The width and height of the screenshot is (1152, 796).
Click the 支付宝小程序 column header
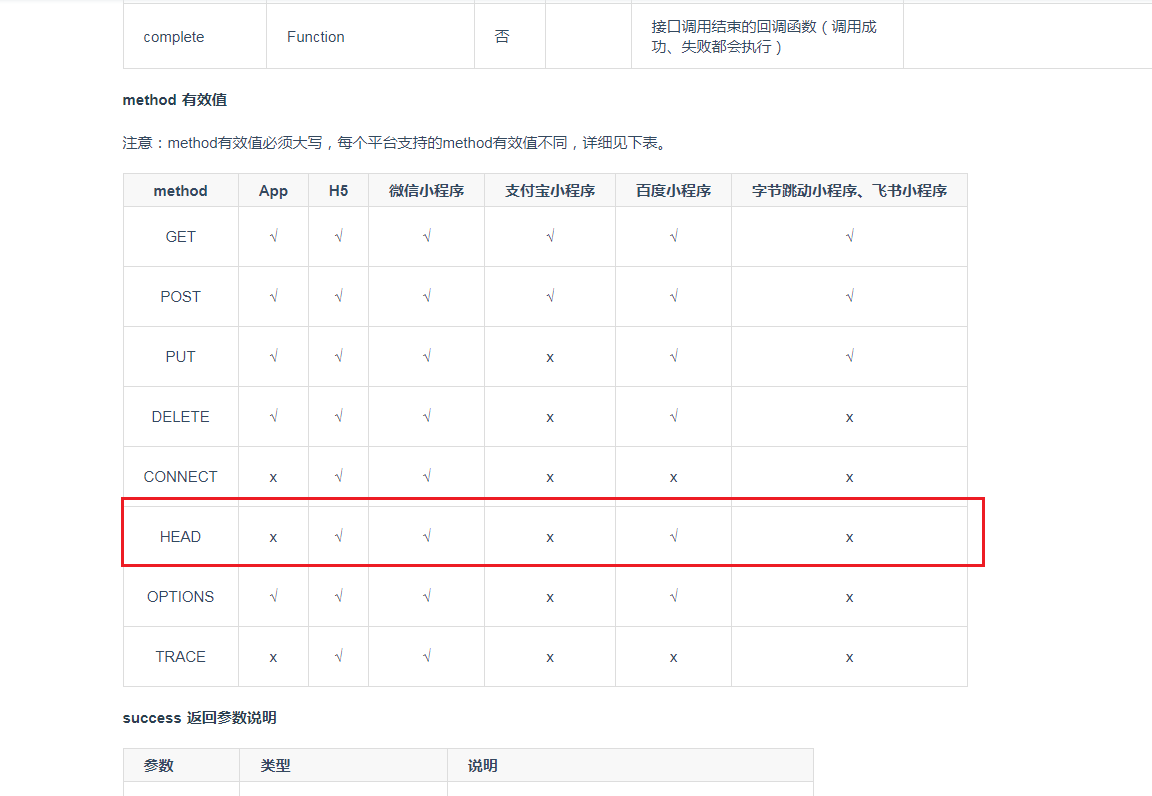click(x=550, y=191)
